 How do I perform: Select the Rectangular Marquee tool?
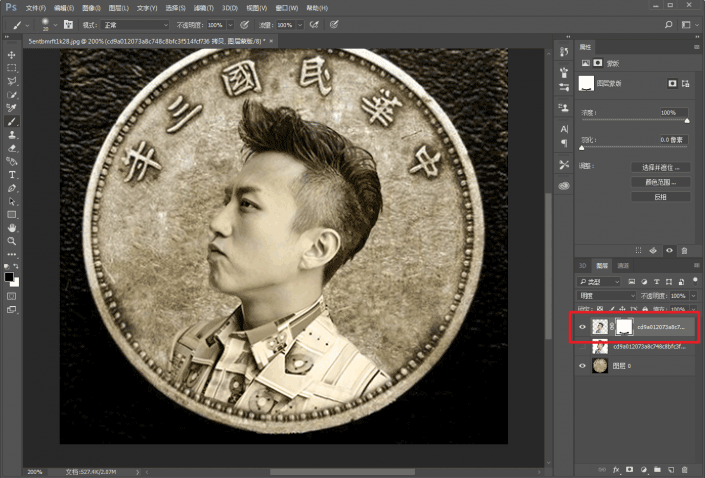12,68
